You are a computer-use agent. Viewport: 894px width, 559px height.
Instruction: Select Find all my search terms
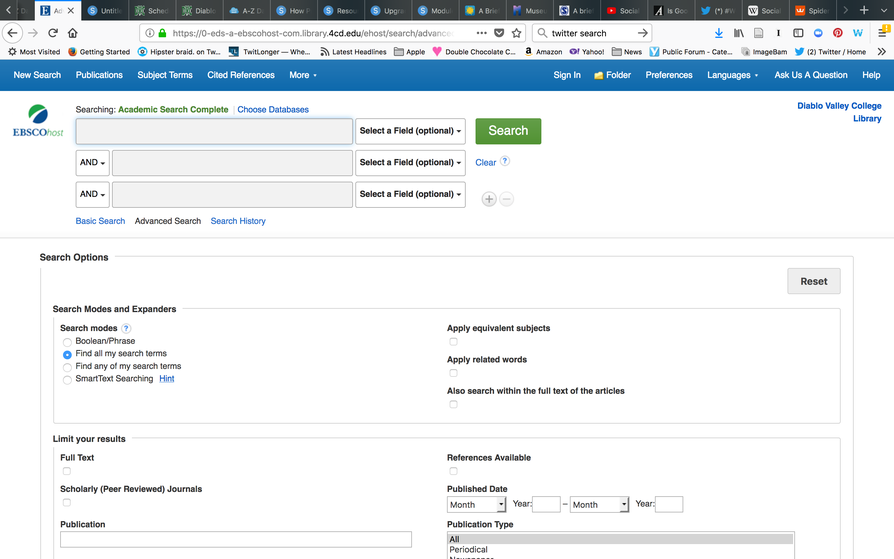pyautogui.click(x=67, y=354)
